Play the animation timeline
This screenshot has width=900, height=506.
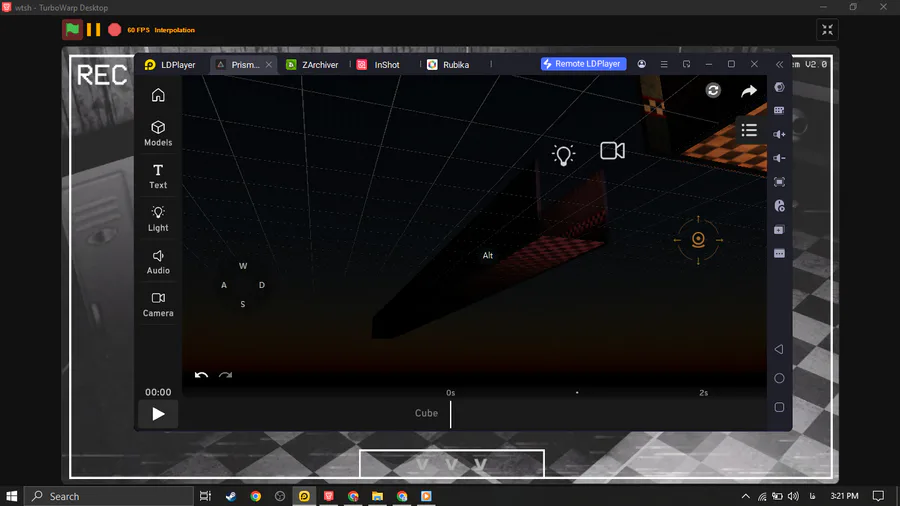coord(158,414)
